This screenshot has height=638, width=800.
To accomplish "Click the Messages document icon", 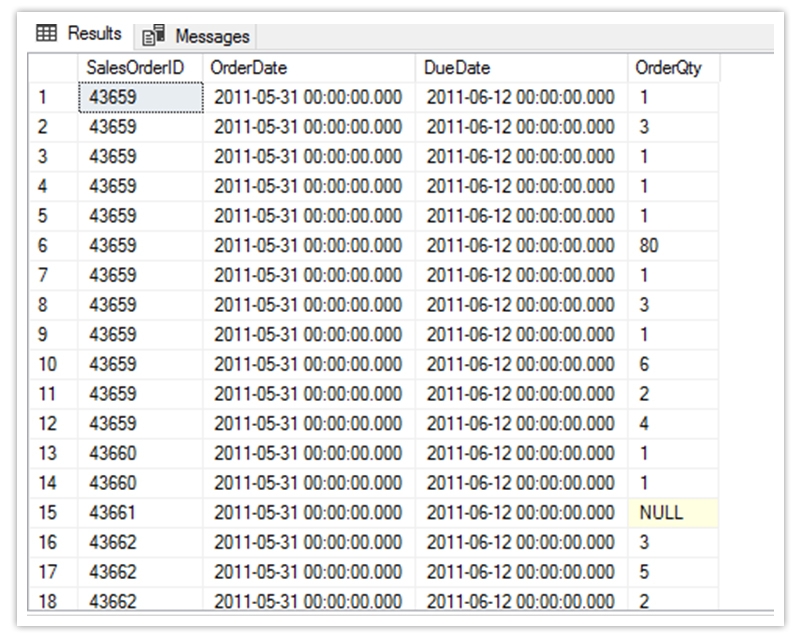I will click(x=153, y=35).
